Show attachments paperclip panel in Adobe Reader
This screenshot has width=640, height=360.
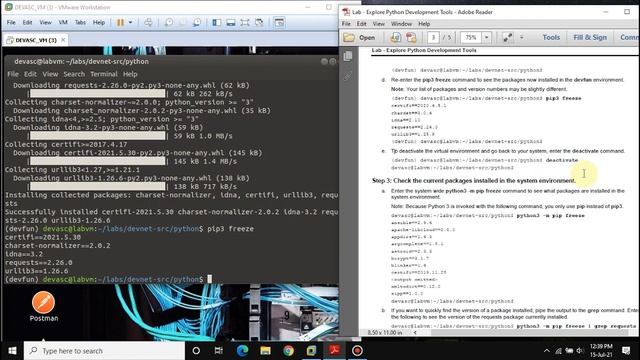click(348, 76)
